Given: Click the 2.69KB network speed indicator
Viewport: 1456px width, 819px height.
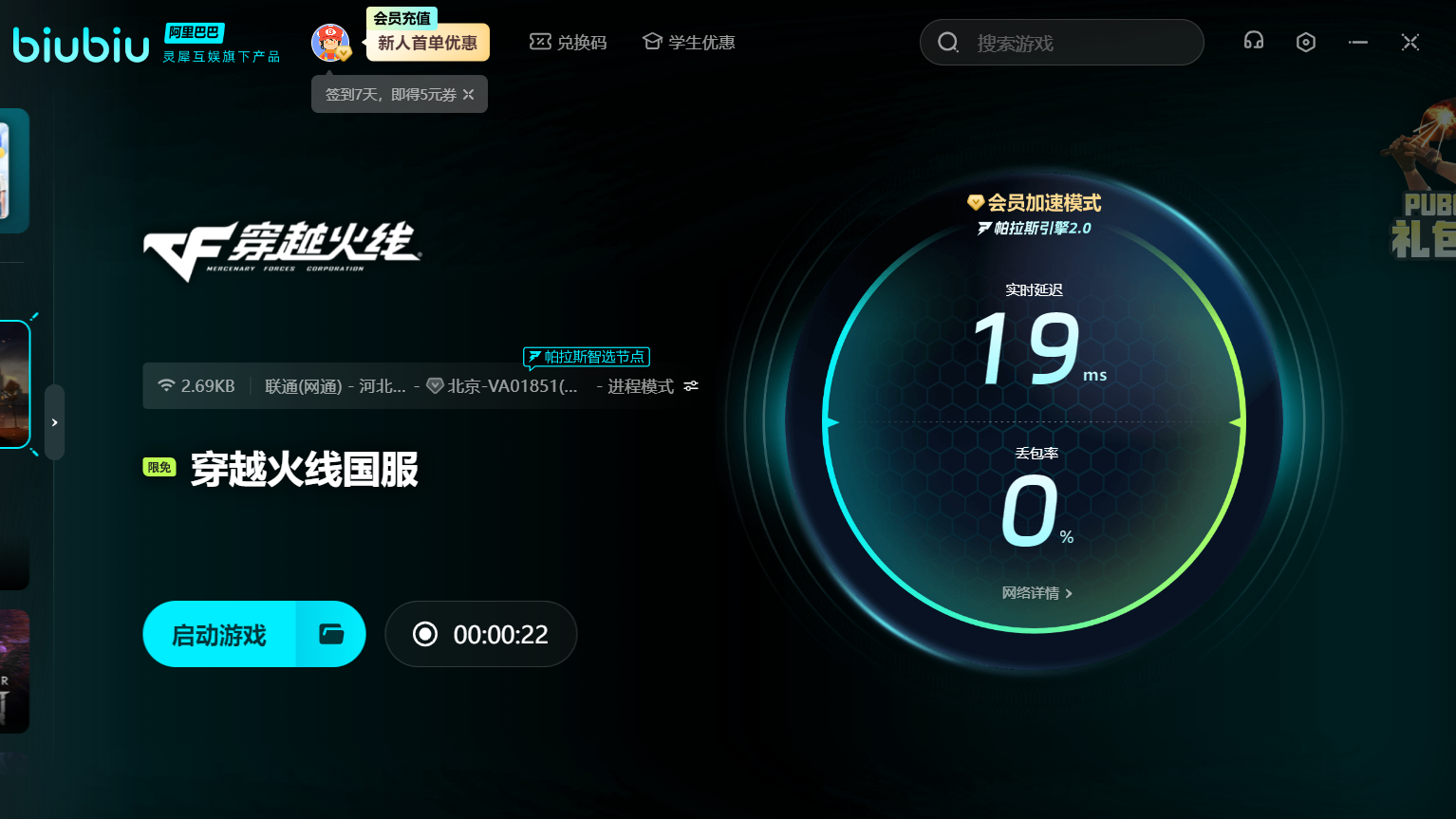Looking at the screenshot, I should point(196,386).
